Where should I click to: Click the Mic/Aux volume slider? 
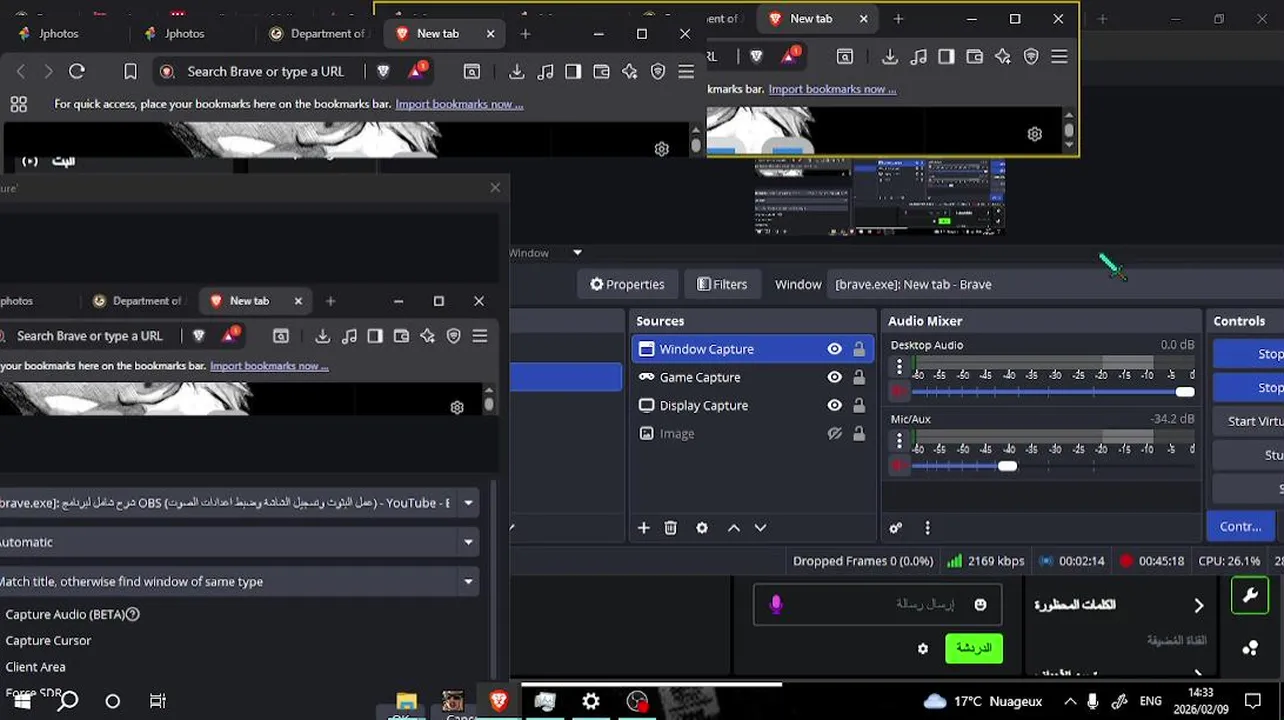[x=1052, y=466]
